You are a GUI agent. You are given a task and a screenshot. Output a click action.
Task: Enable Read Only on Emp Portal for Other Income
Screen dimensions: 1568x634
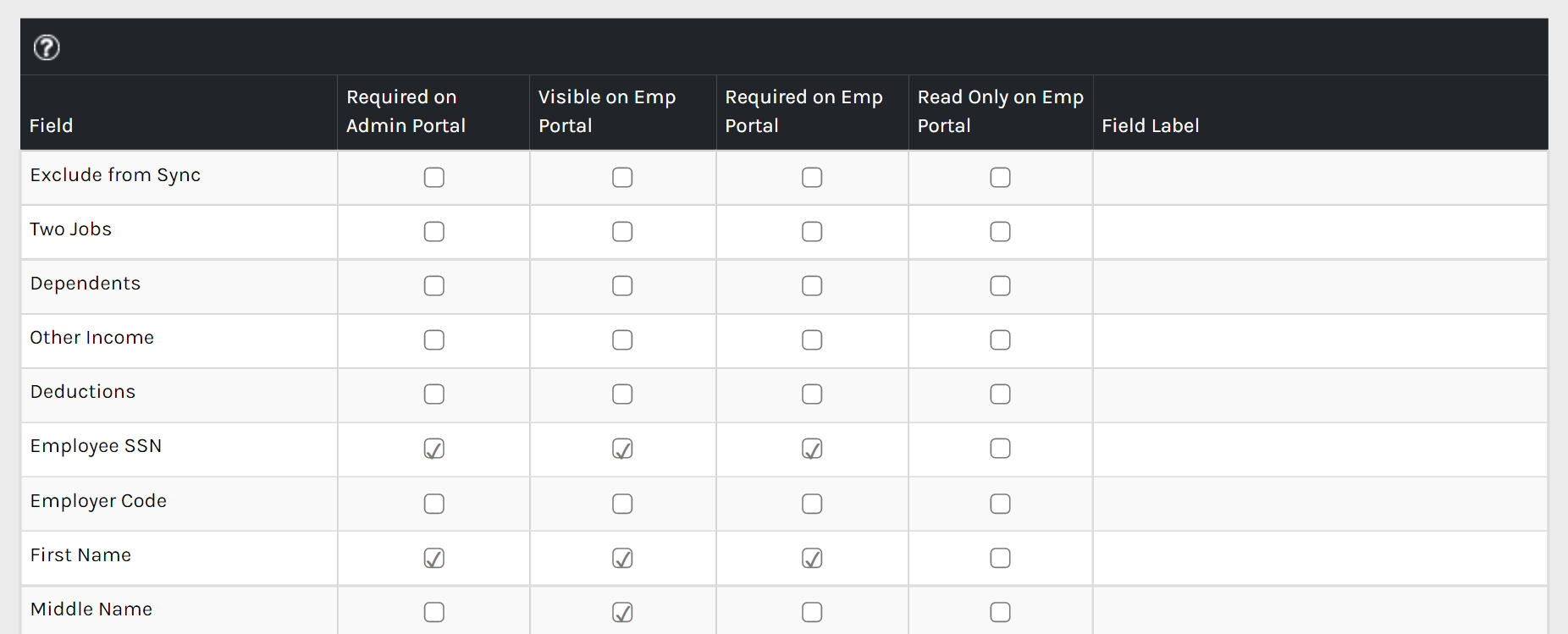(1000, 340)
